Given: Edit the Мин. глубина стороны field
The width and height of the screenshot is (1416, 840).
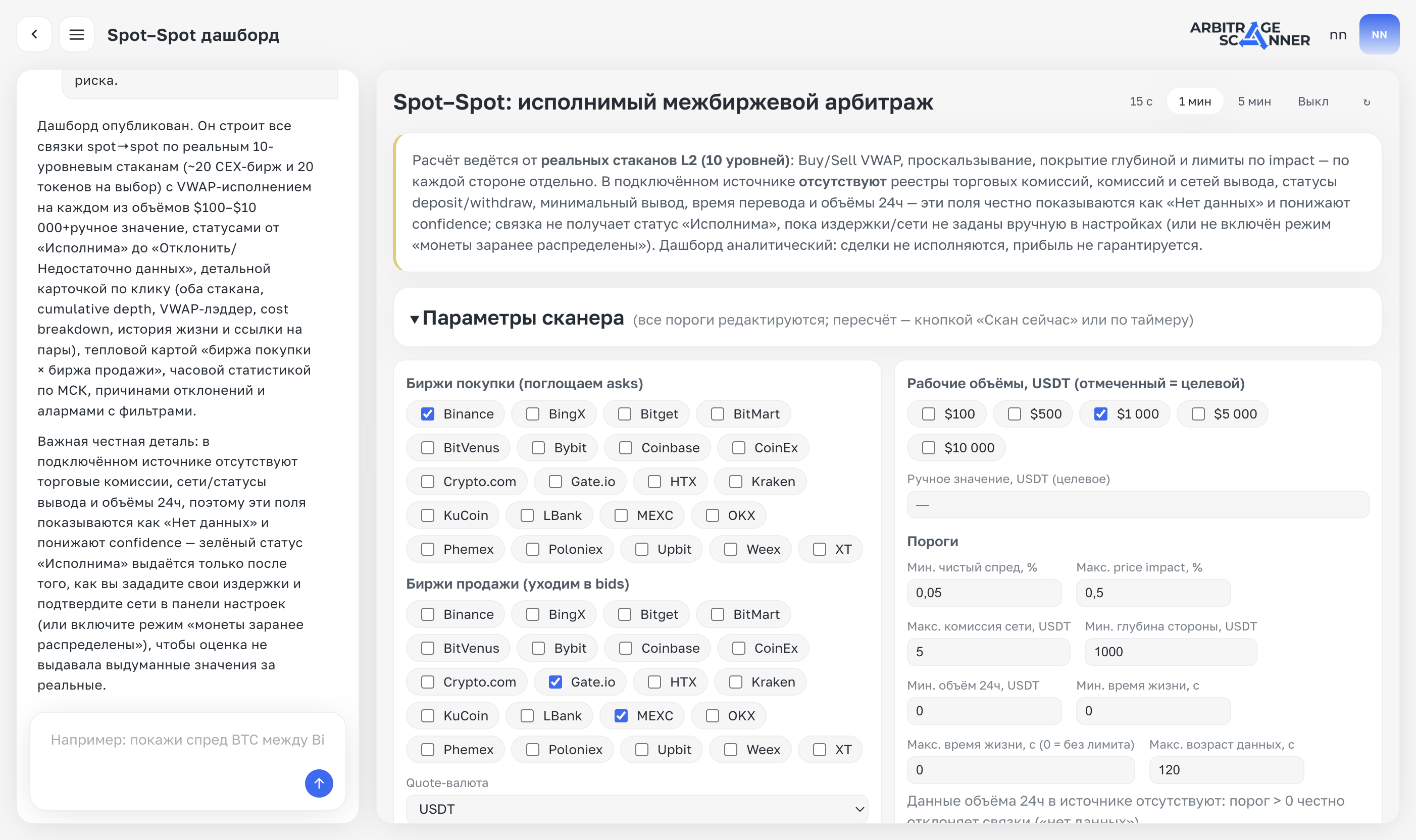Looking at the screenshot, I should 1171,652.
